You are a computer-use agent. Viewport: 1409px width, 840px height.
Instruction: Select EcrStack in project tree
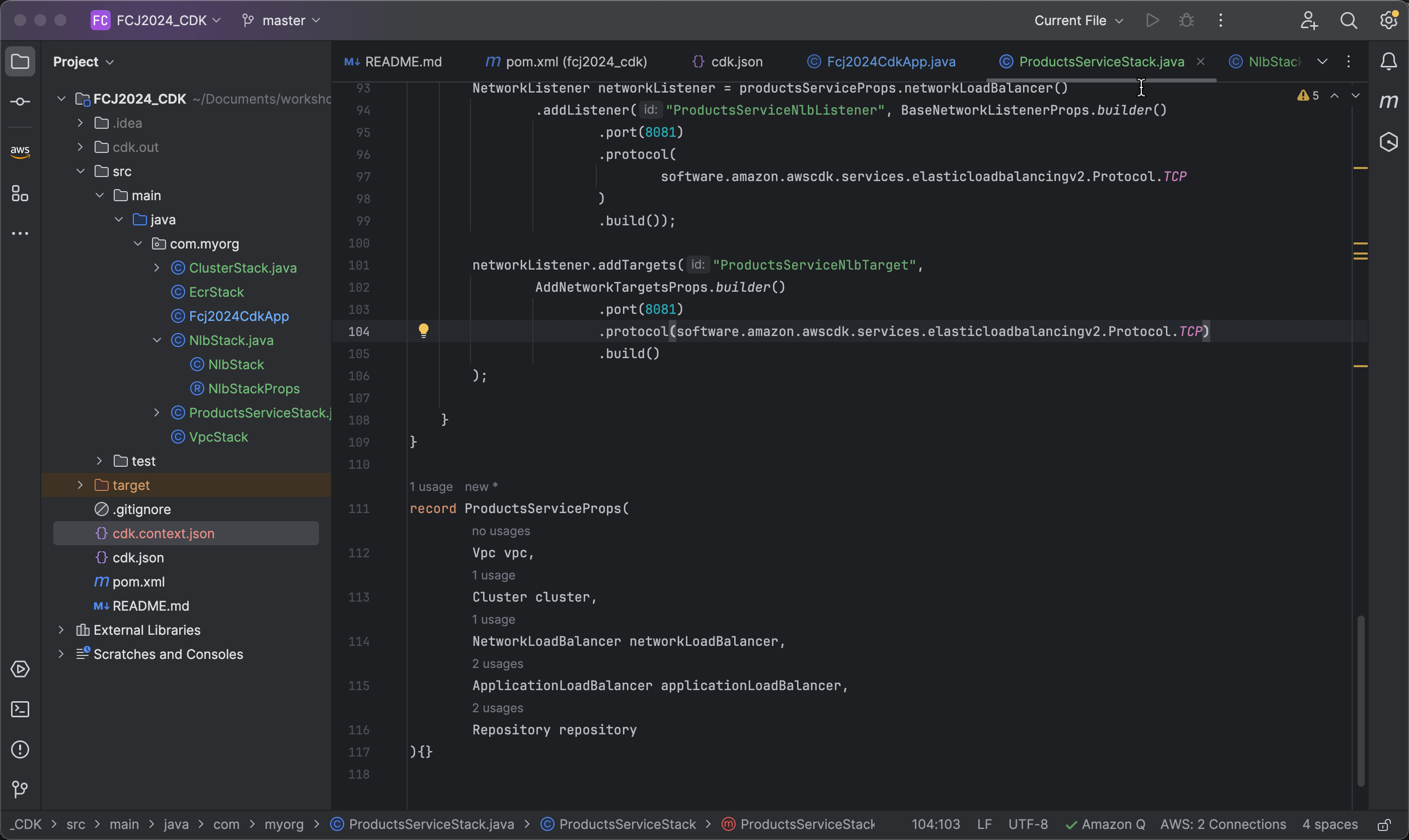point(216,292)
